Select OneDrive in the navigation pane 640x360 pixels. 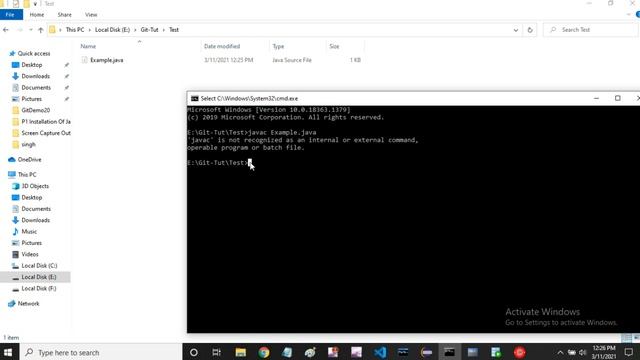pyautogui.click(x=29, y=160)
